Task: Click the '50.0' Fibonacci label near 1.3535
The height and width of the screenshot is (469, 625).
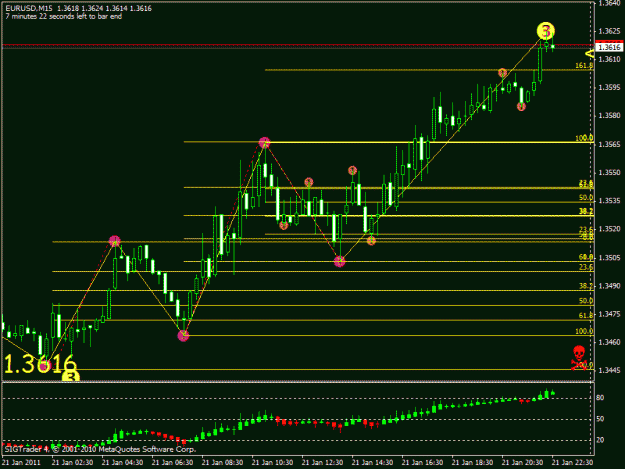Action: (586, 198)
